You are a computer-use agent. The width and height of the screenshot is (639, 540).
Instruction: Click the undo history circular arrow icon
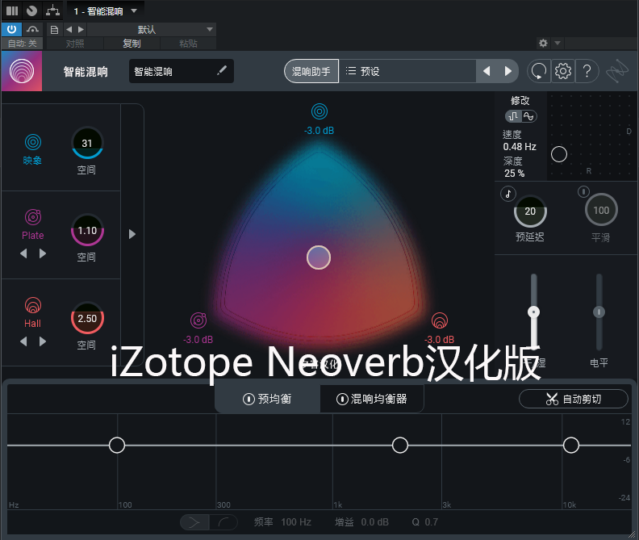click(x=539, y=71)
